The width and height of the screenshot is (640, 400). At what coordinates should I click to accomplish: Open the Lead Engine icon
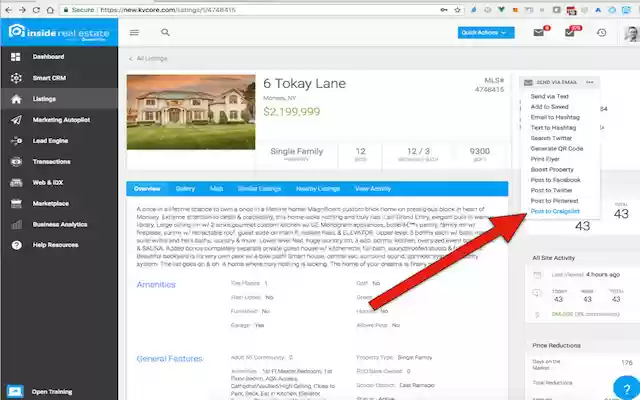click(x=16, y=141)
